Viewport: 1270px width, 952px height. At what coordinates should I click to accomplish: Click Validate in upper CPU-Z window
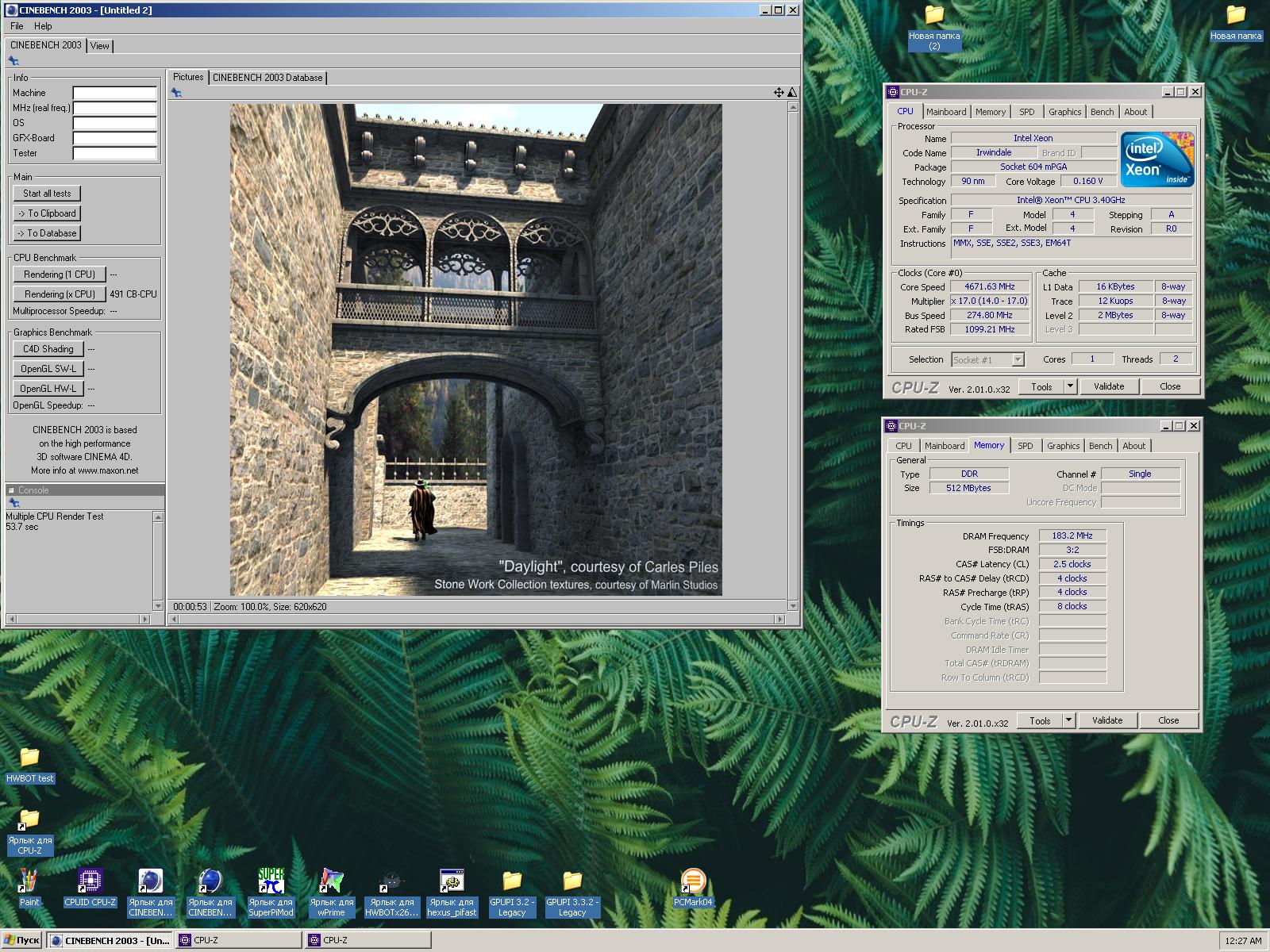tap(1109, 386)
